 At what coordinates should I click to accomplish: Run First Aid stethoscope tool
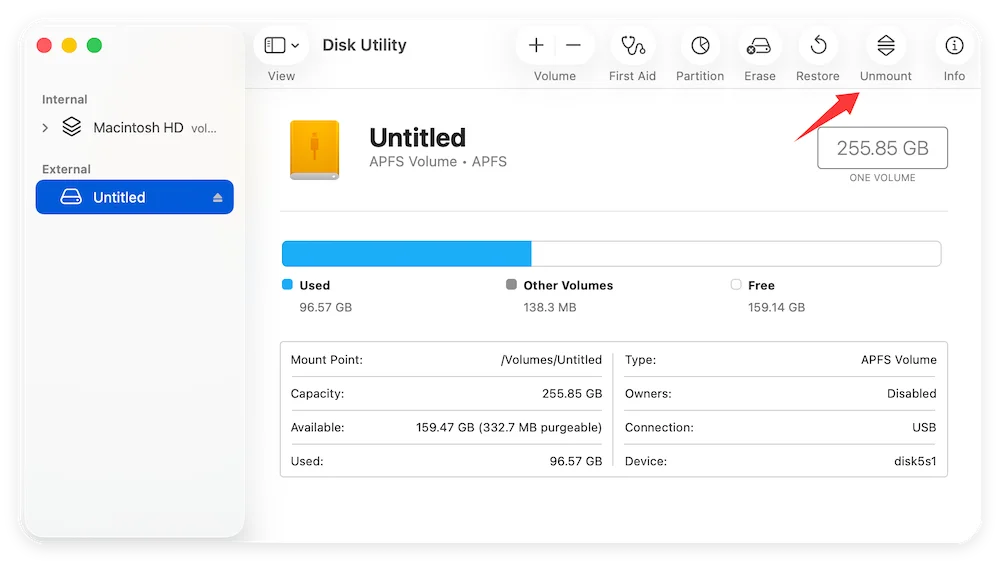pyautogui.click(x=633, y=45)
